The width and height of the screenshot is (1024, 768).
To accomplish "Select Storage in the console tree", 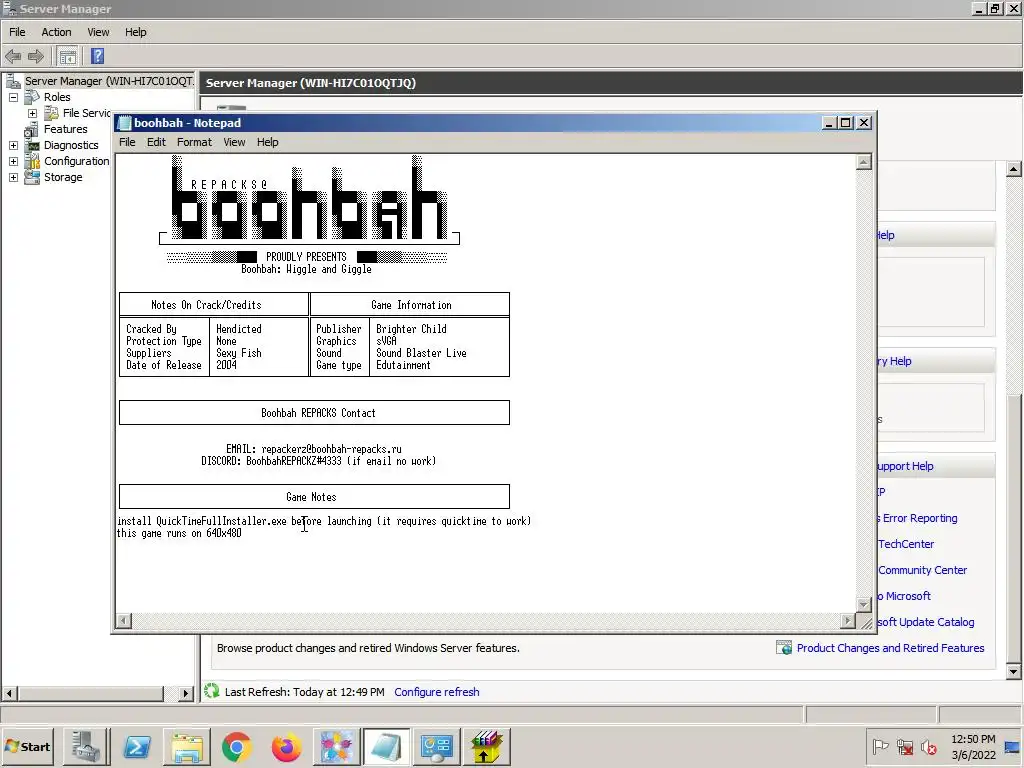I will (x=63, y=177).
